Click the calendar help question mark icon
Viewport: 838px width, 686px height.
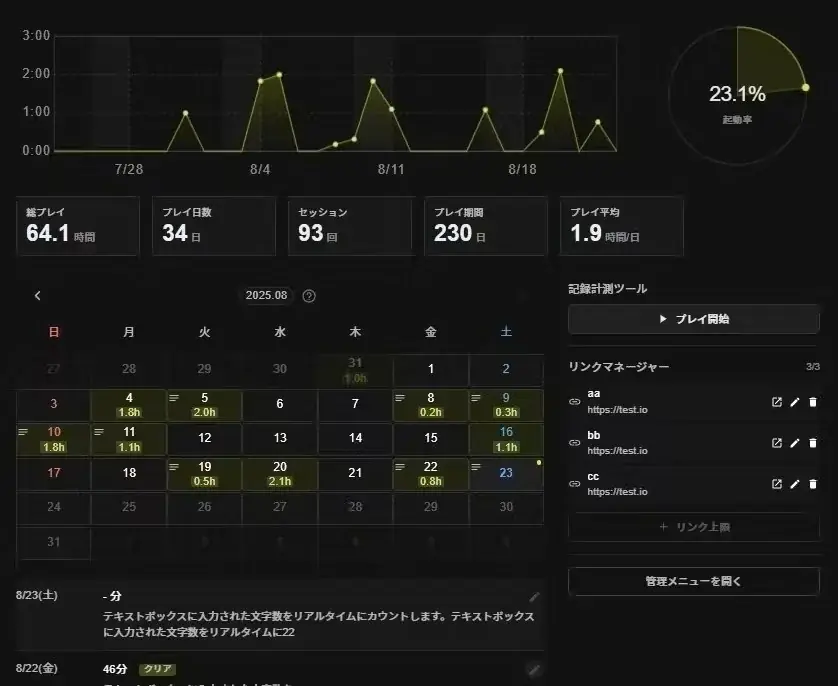[309, 296]
